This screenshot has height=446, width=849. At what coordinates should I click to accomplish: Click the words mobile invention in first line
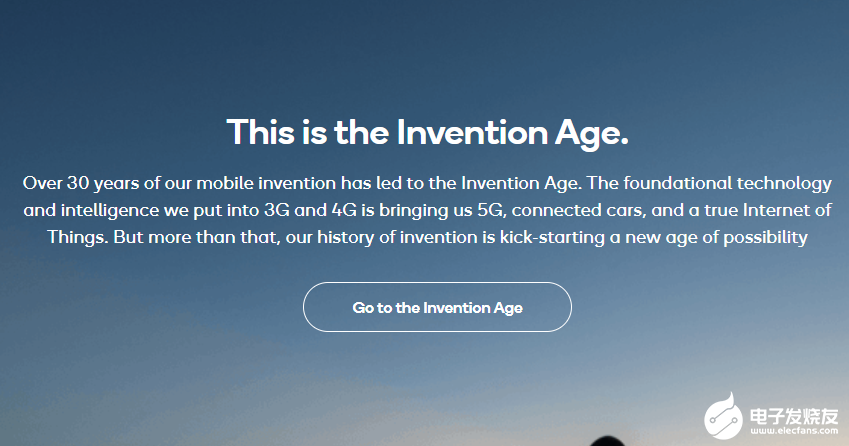(x=266, y=183)
